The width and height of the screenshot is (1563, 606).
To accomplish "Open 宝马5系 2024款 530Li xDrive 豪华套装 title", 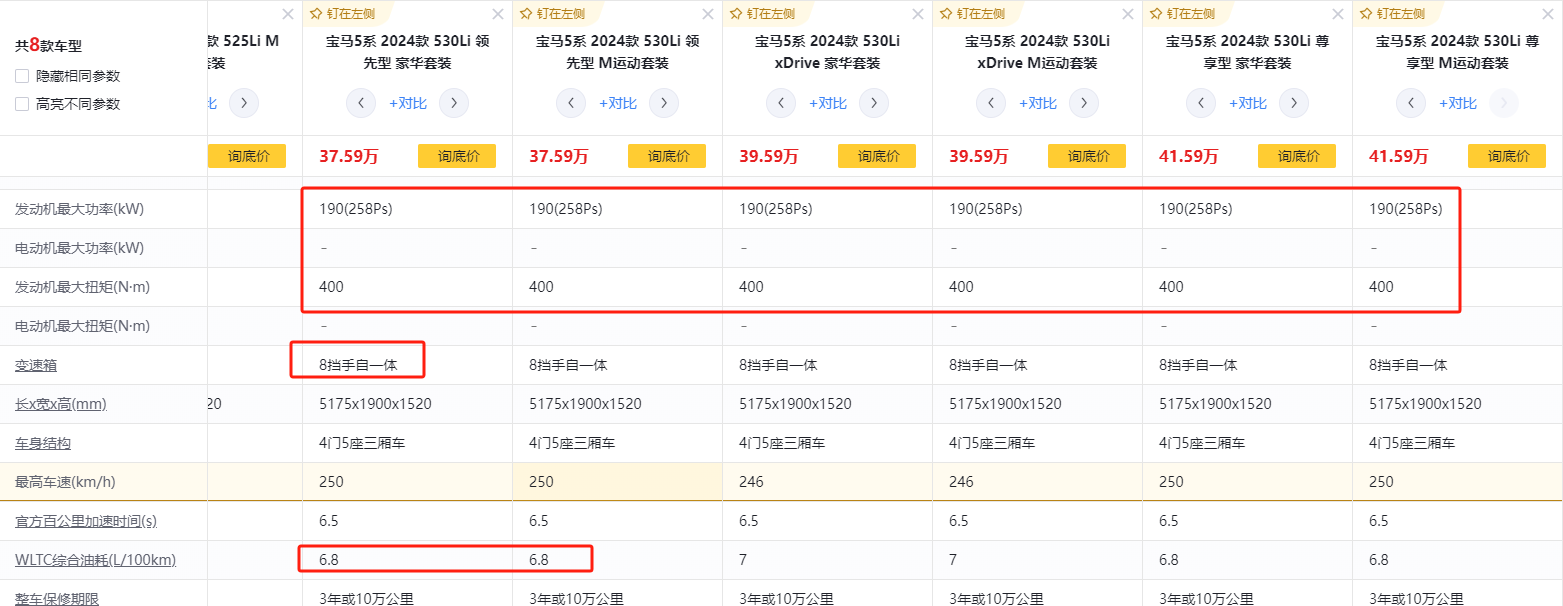I will coord(828,52).
